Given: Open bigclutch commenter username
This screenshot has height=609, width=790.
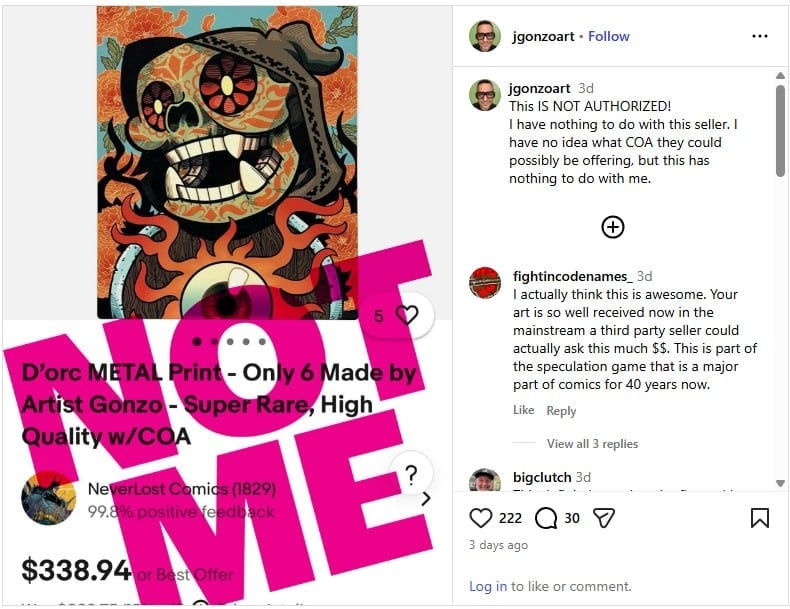Looking at the screenshot, I should coord(542,477).
